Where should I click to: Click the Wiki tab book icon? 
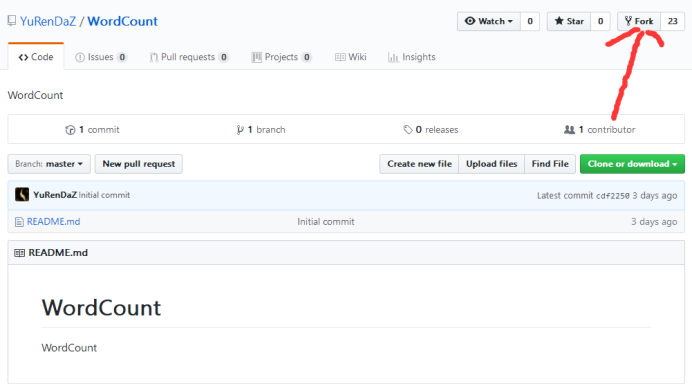pos(340,57)
